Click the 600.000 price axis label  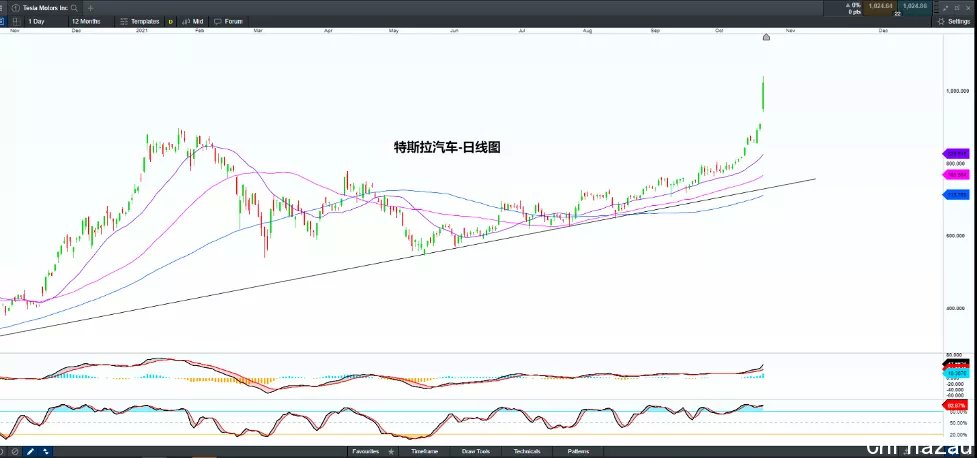coord(957,236)
